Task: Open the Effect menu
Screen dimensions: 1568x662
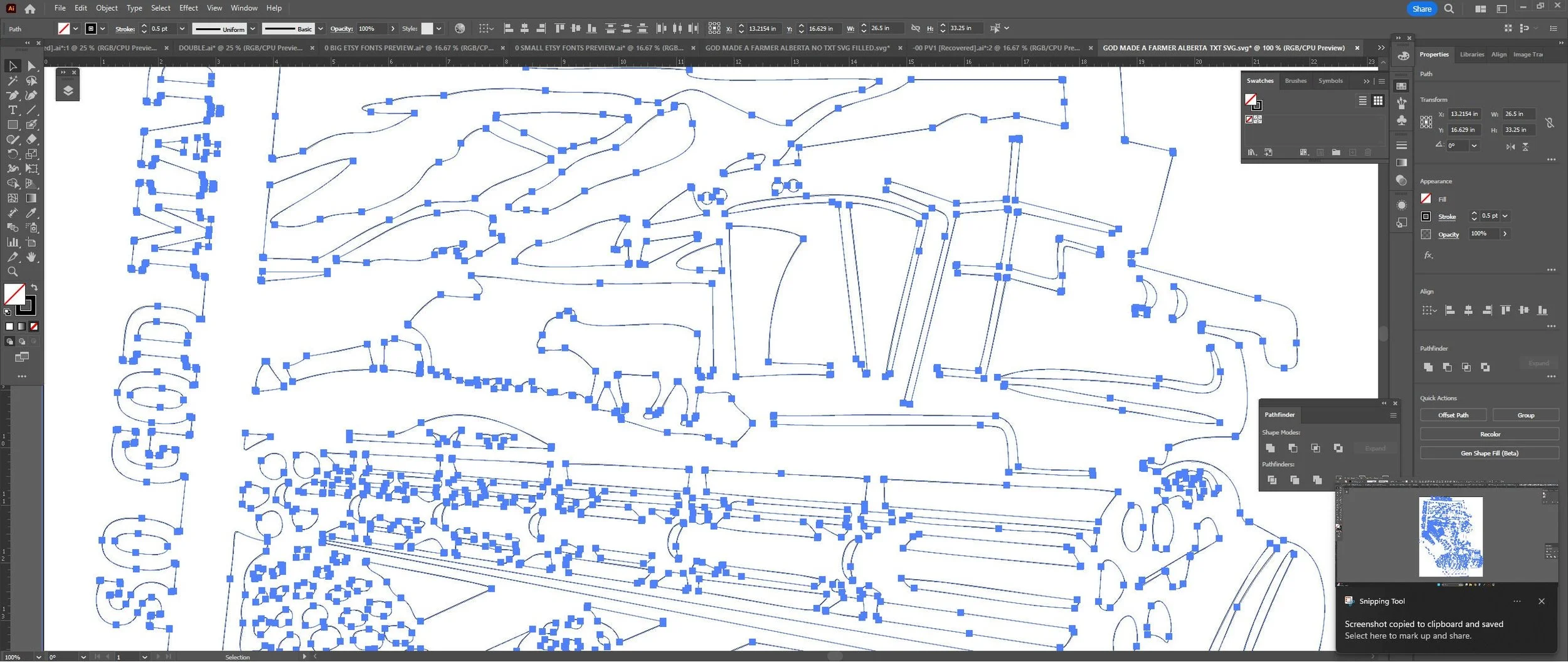Action: pyautogui.click(x=188, y=8)
